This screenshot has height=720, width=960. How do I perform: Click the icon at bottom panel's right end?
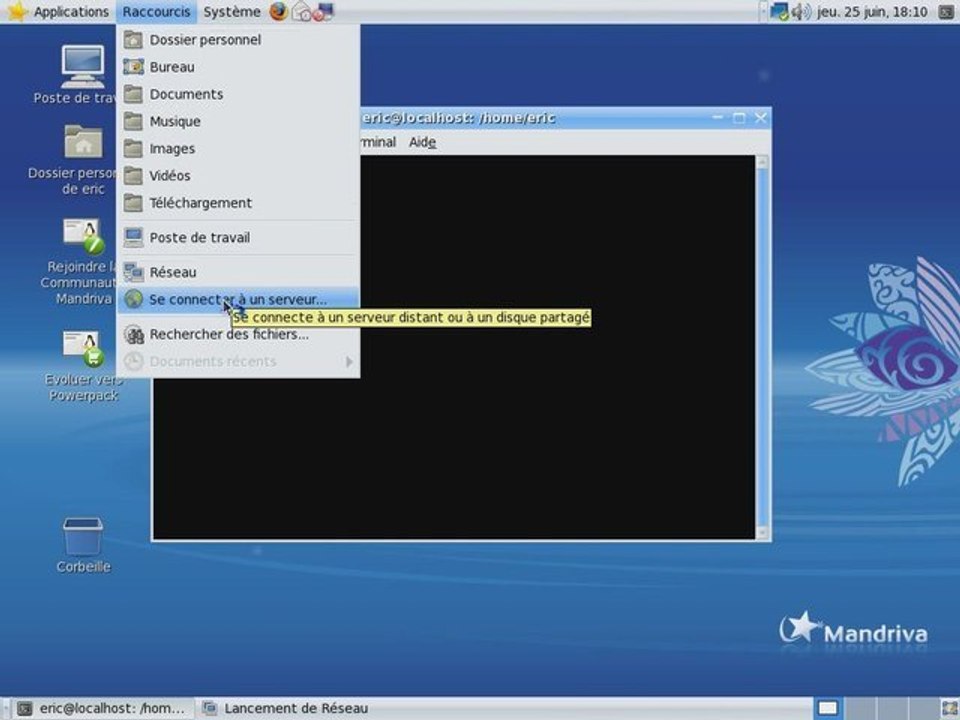click(949, 708)
